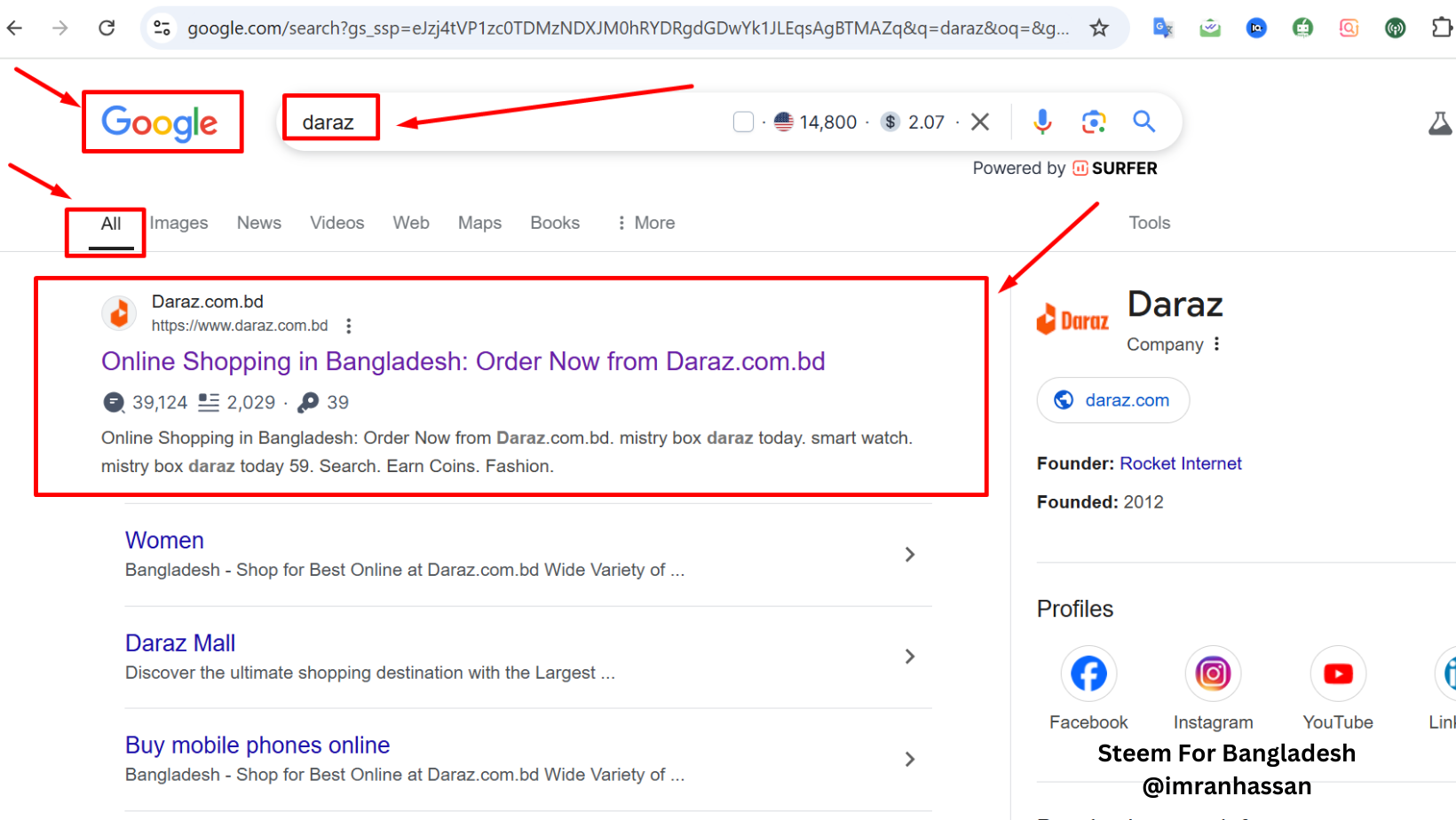Click the Google logo
Screen dimensions: 1456x820
tap(160, 122)
